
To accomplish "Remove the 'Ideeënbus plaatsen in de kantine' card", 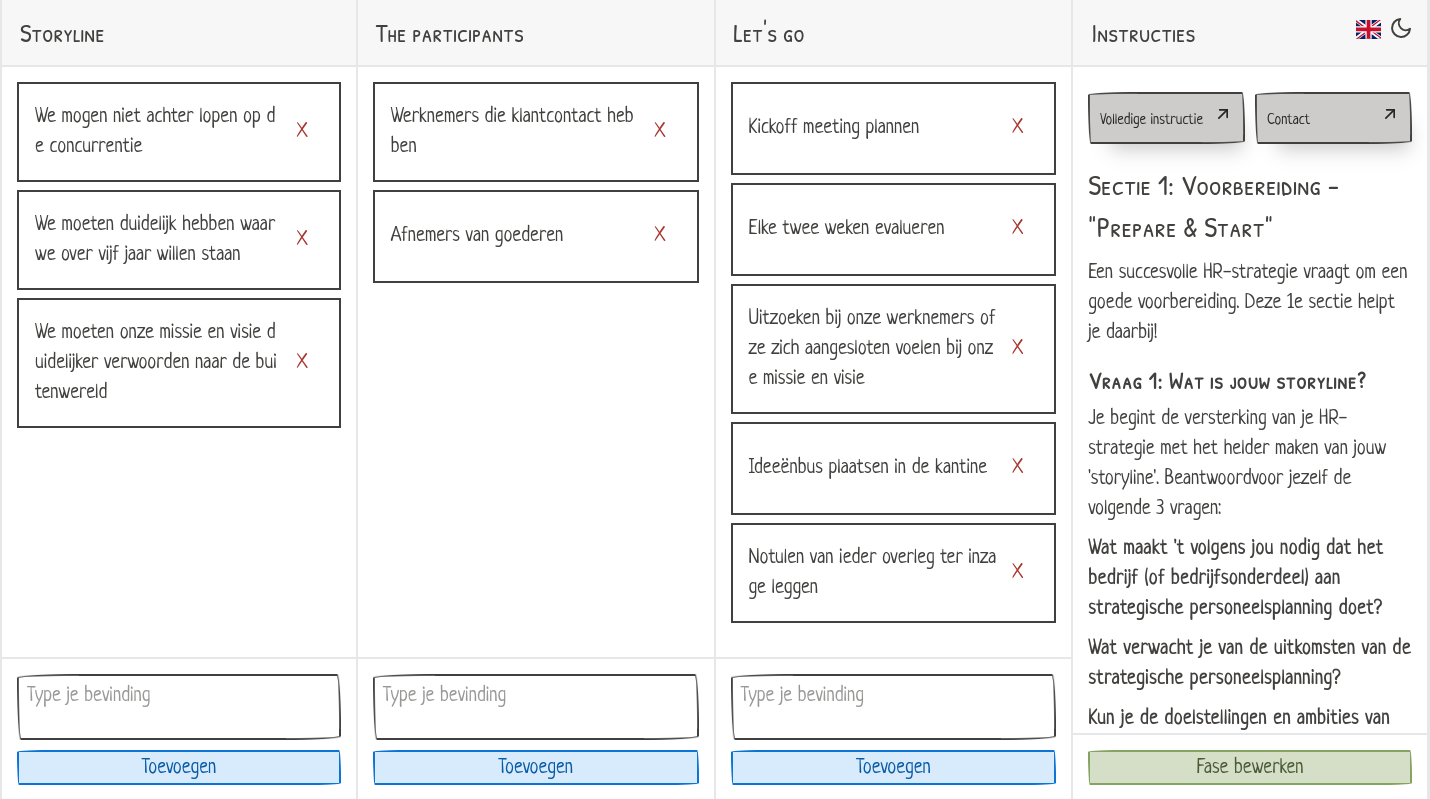I will (x=1018, y=466).
